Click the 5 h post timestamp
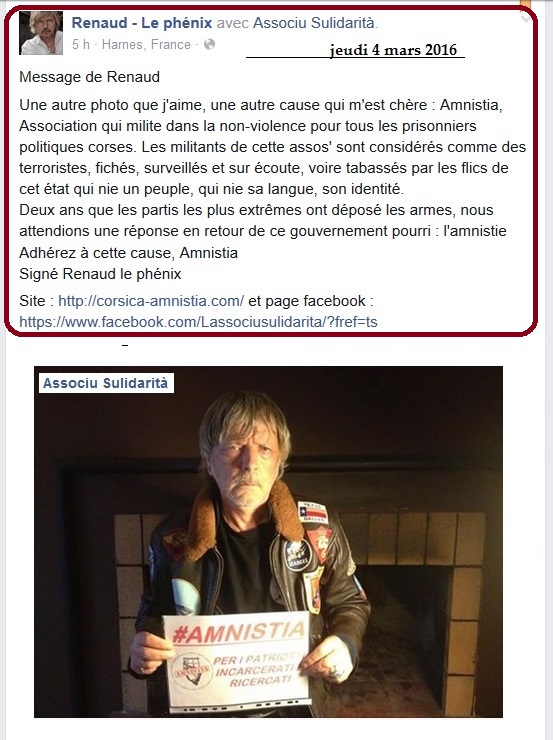This screenshot has height=740, width=553. click(81, 44)
